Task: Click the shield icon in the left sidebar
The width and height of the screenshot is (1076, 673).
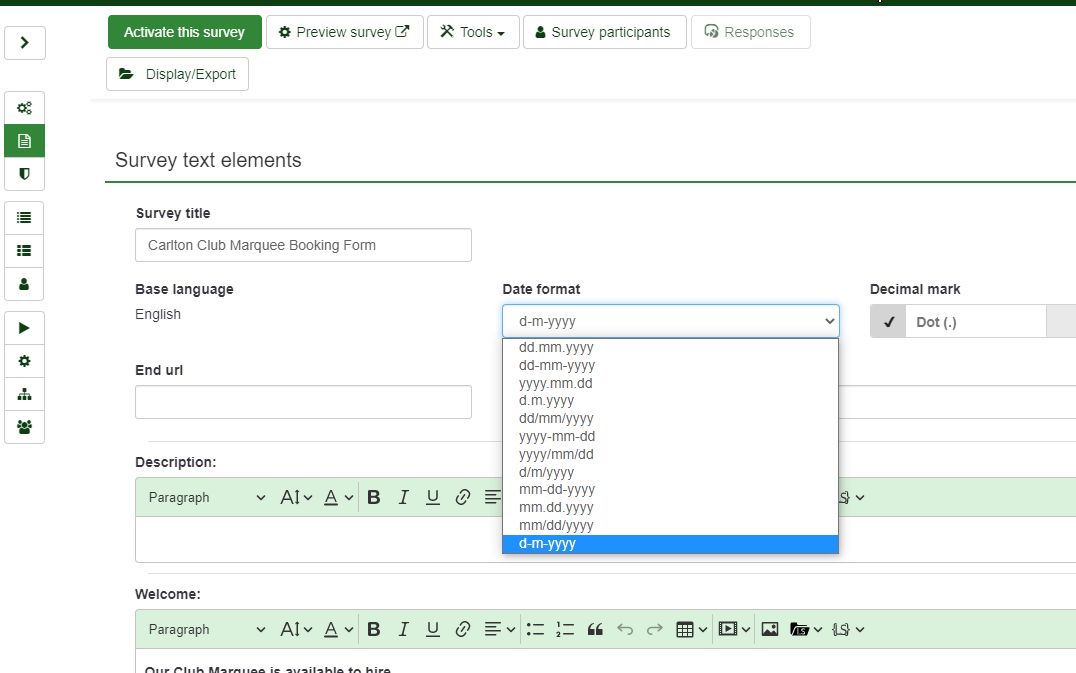Action: [24, 174]
